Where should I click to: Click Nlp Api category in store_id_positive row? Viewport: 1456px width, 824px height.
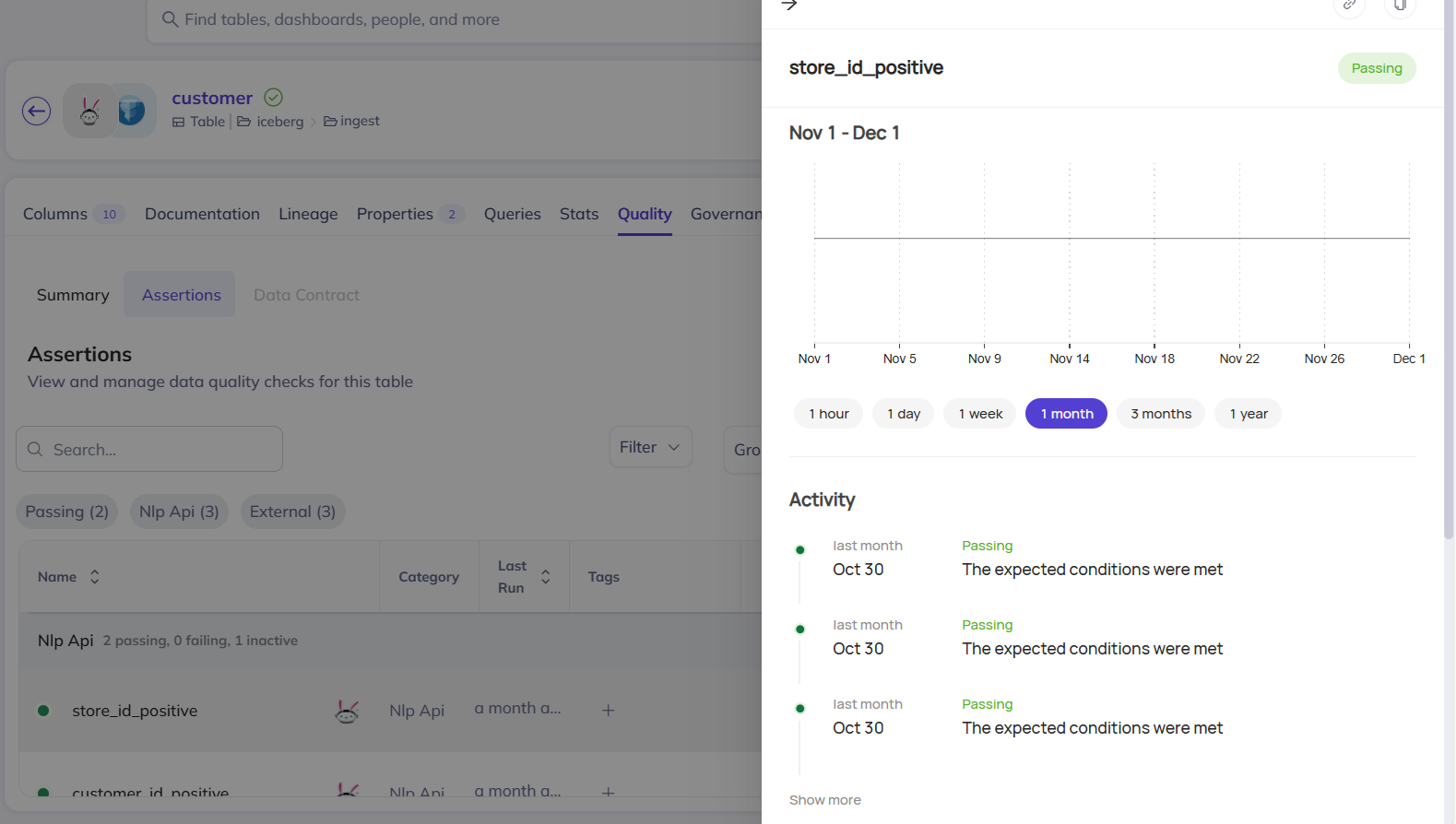tap(417, 711)
